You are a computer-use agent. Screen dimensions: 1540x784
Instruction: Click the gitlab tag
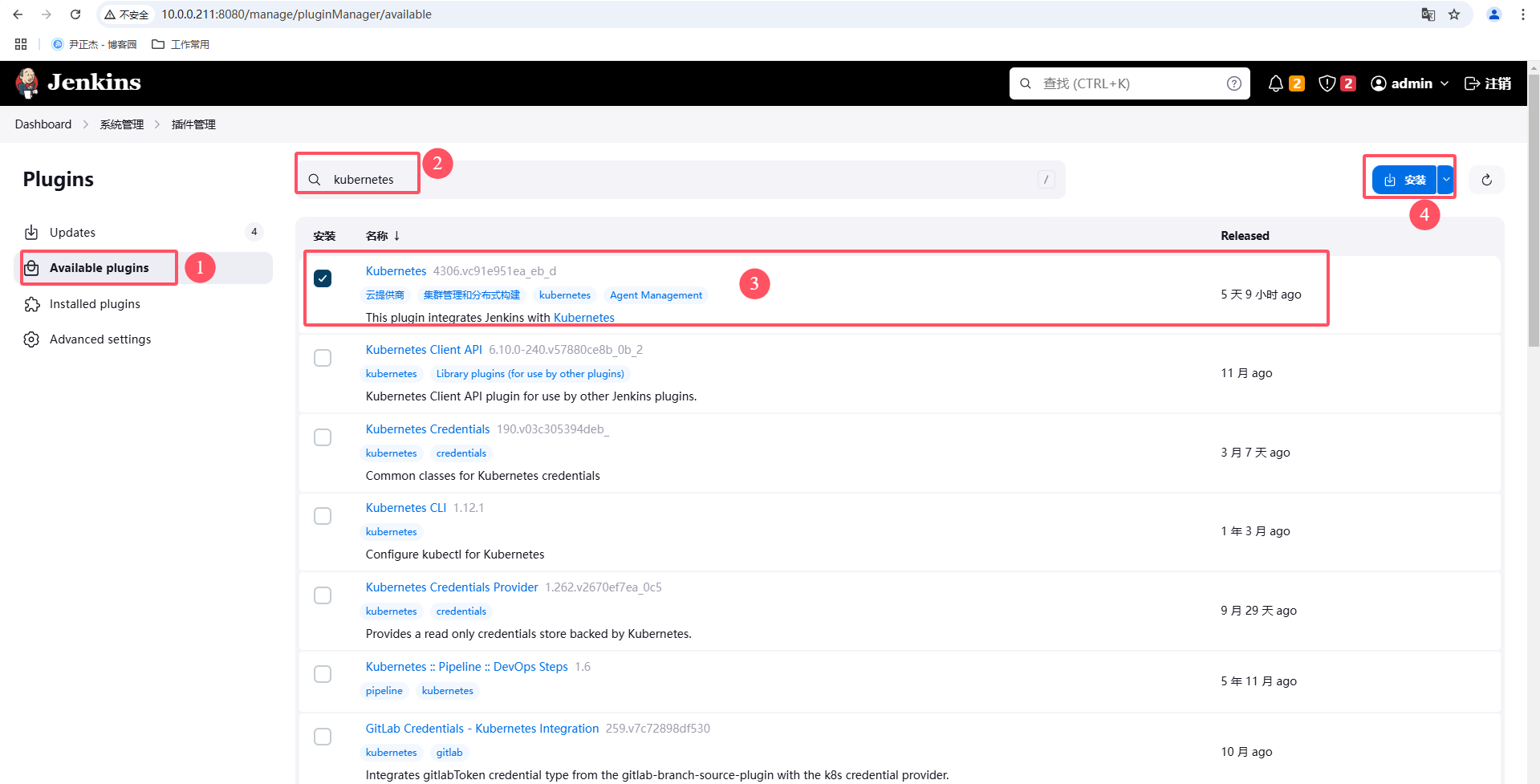coord(449,753)
